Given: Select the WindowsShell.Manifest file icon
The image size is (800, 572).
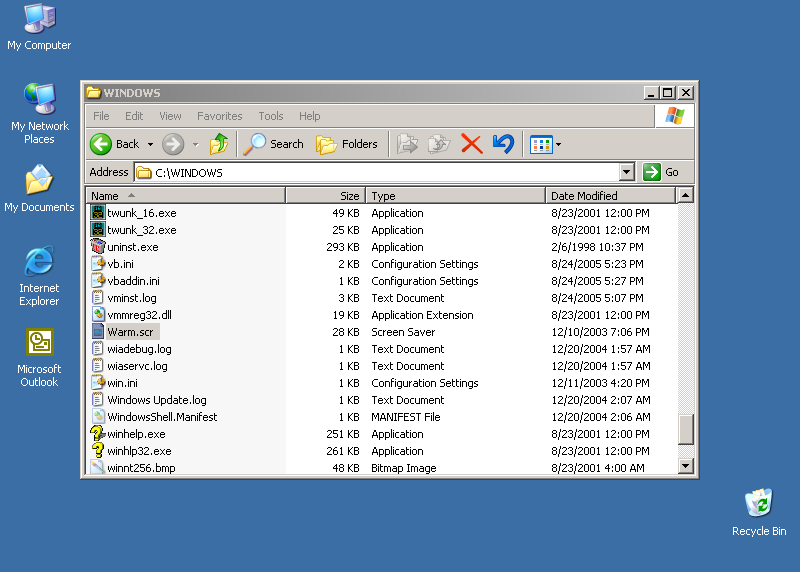Looking at the screenshot, I should click(x=97, y=417).
